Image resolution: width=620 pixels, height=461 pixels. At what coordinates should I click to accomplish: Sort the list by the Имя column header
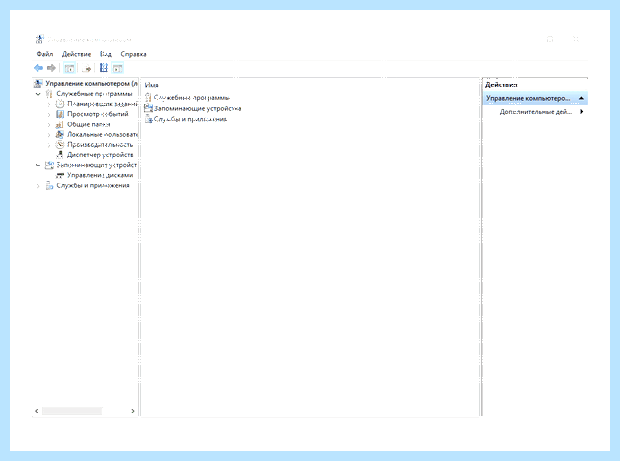151,85
